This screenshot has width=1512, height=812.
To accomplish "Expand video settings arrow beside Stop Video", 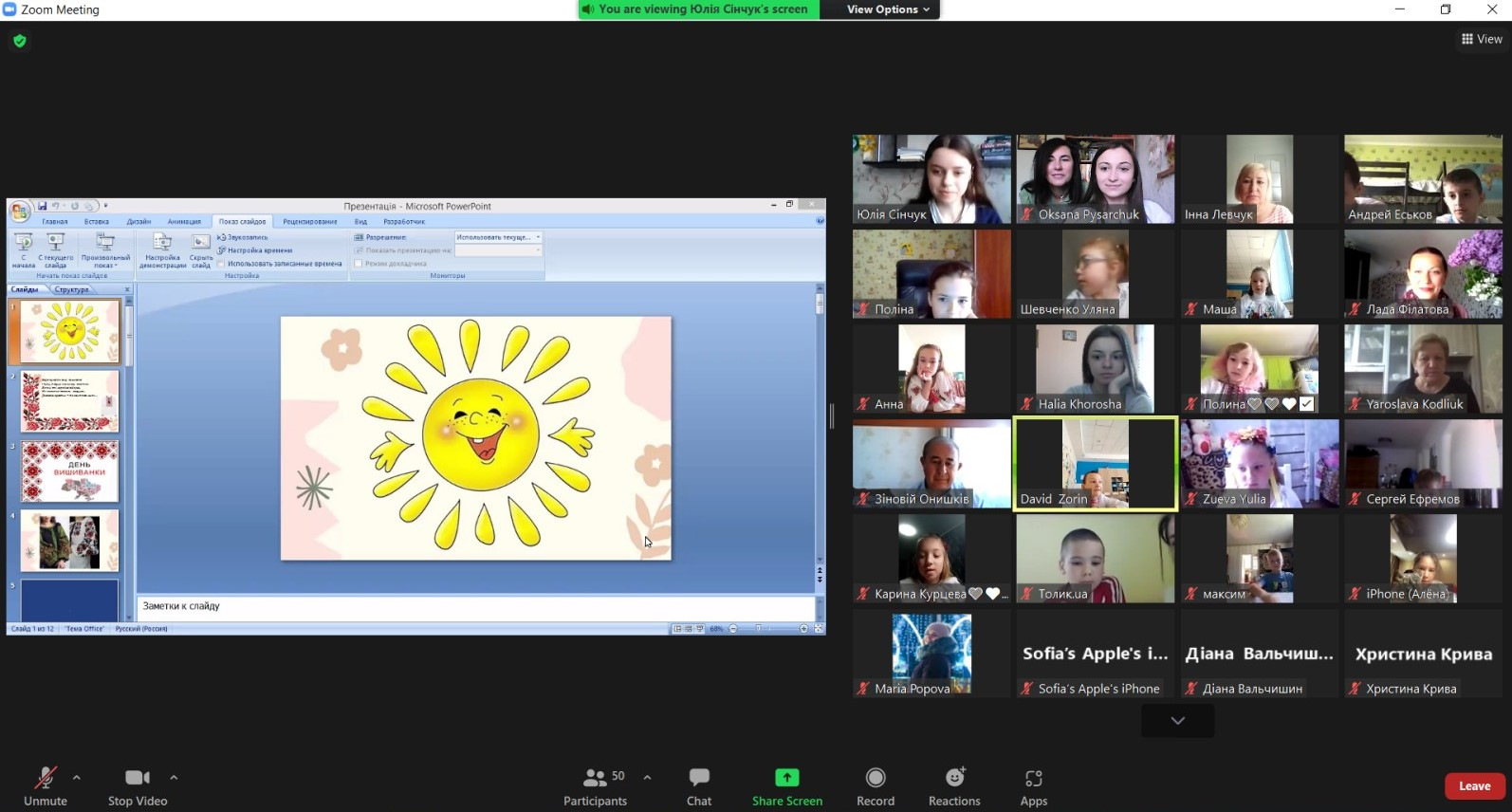I will pos(174,777).
